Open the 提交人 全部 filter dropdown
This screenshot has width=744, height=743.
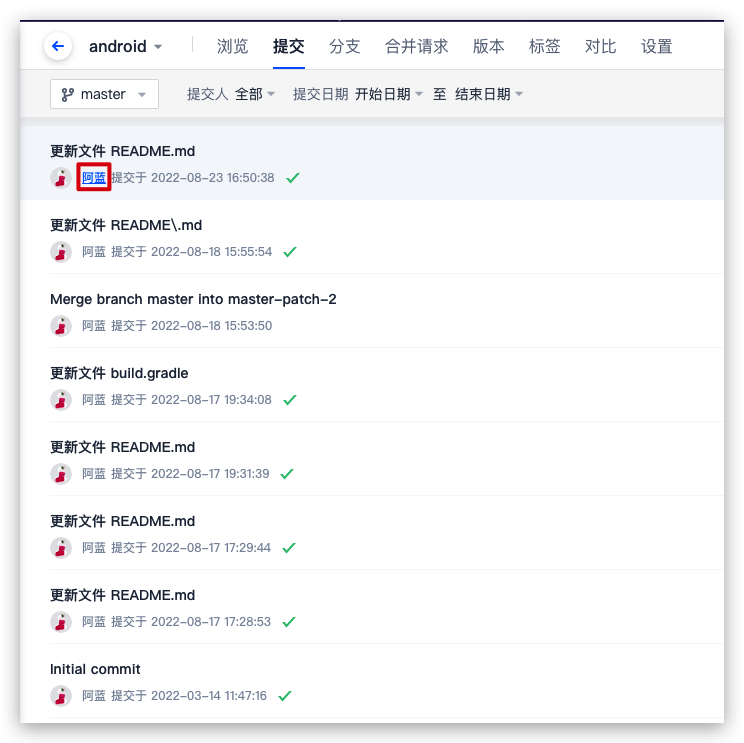coord(231,94)
